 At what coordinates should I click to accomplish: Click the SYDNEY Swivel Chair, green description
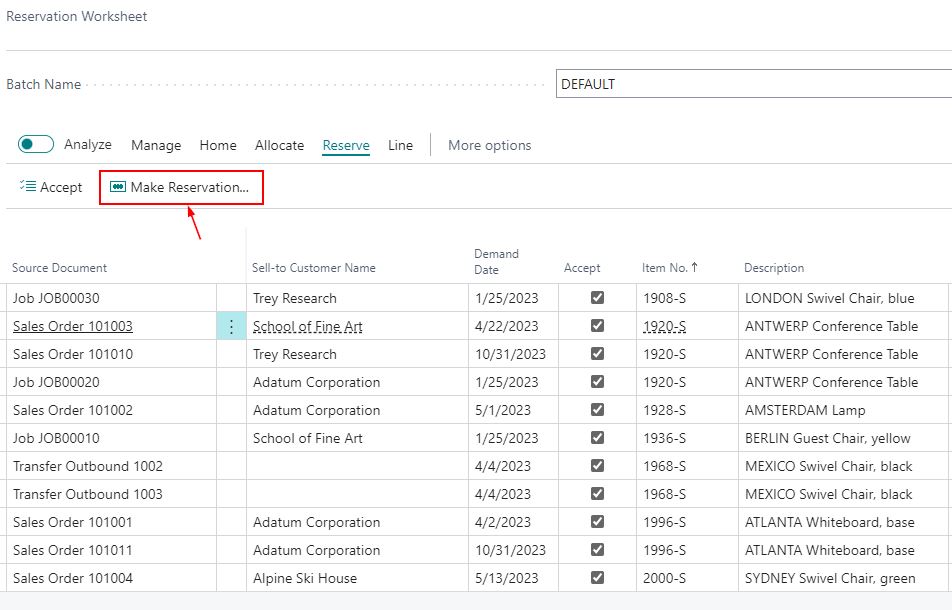[x=830, y=578]
